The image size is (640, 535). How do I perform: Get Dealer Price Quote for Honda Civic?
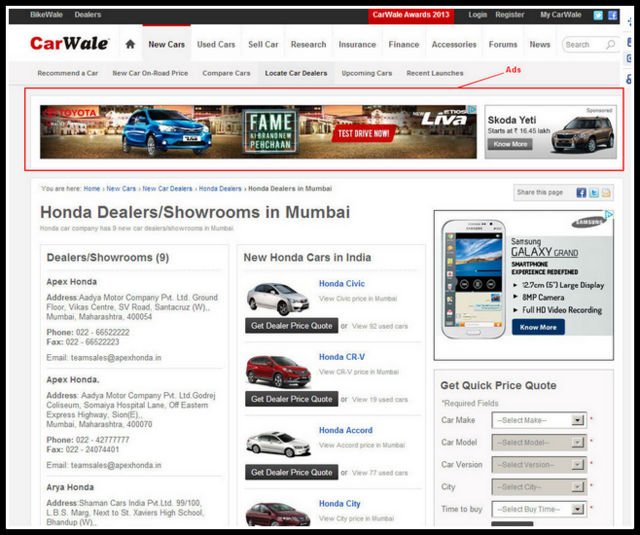pyautogui.click(x=291, y=326)
